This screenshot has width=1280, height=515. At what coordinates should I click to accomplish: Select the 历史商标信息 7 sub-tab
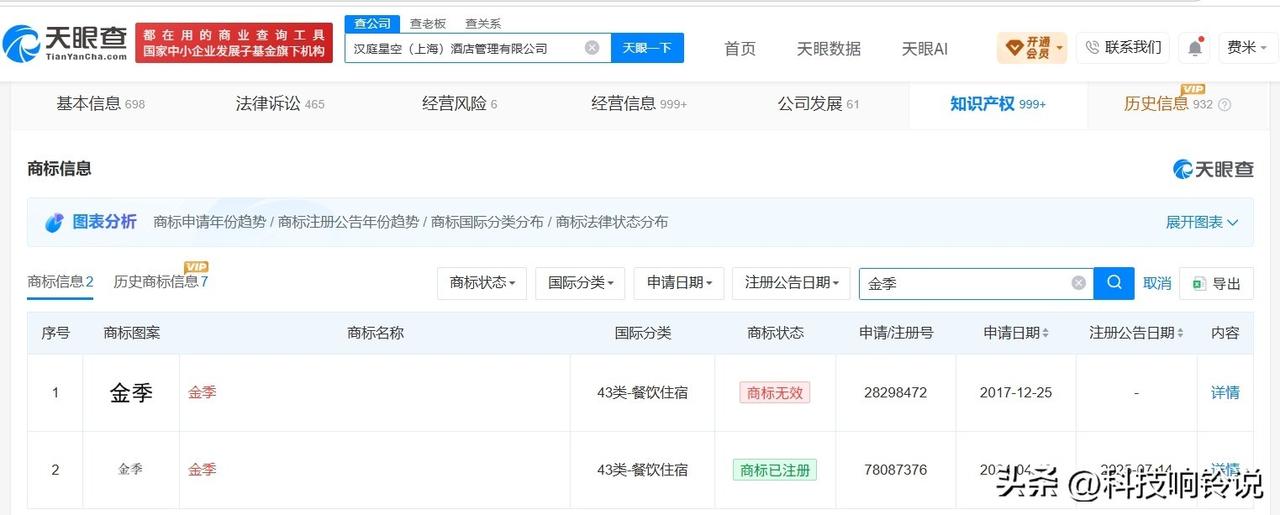point(161,282)
